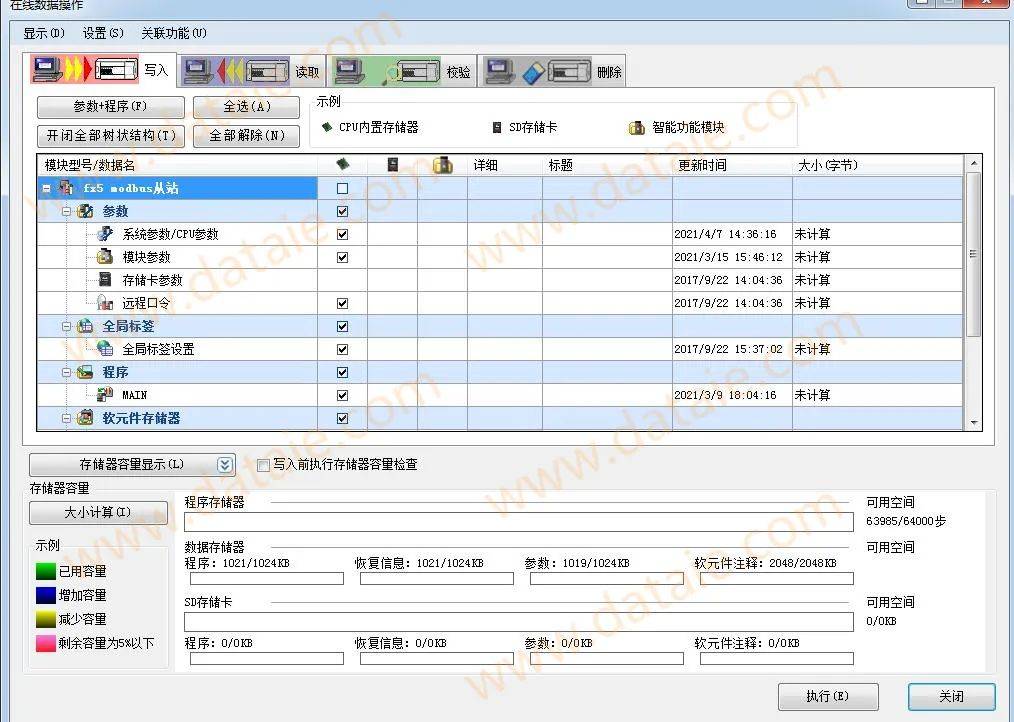This screenshot has width=1014, height=722.
Task: Click the 全局标签 group icon
Action: [85, 327]
